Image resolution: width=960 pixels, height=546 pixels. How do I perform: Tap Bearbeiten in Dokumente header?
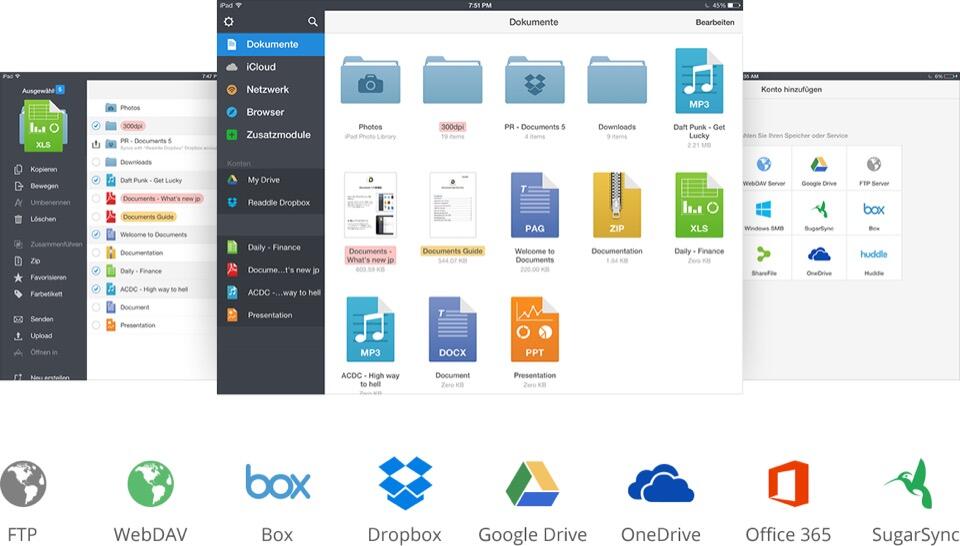[x=714, y=22]
